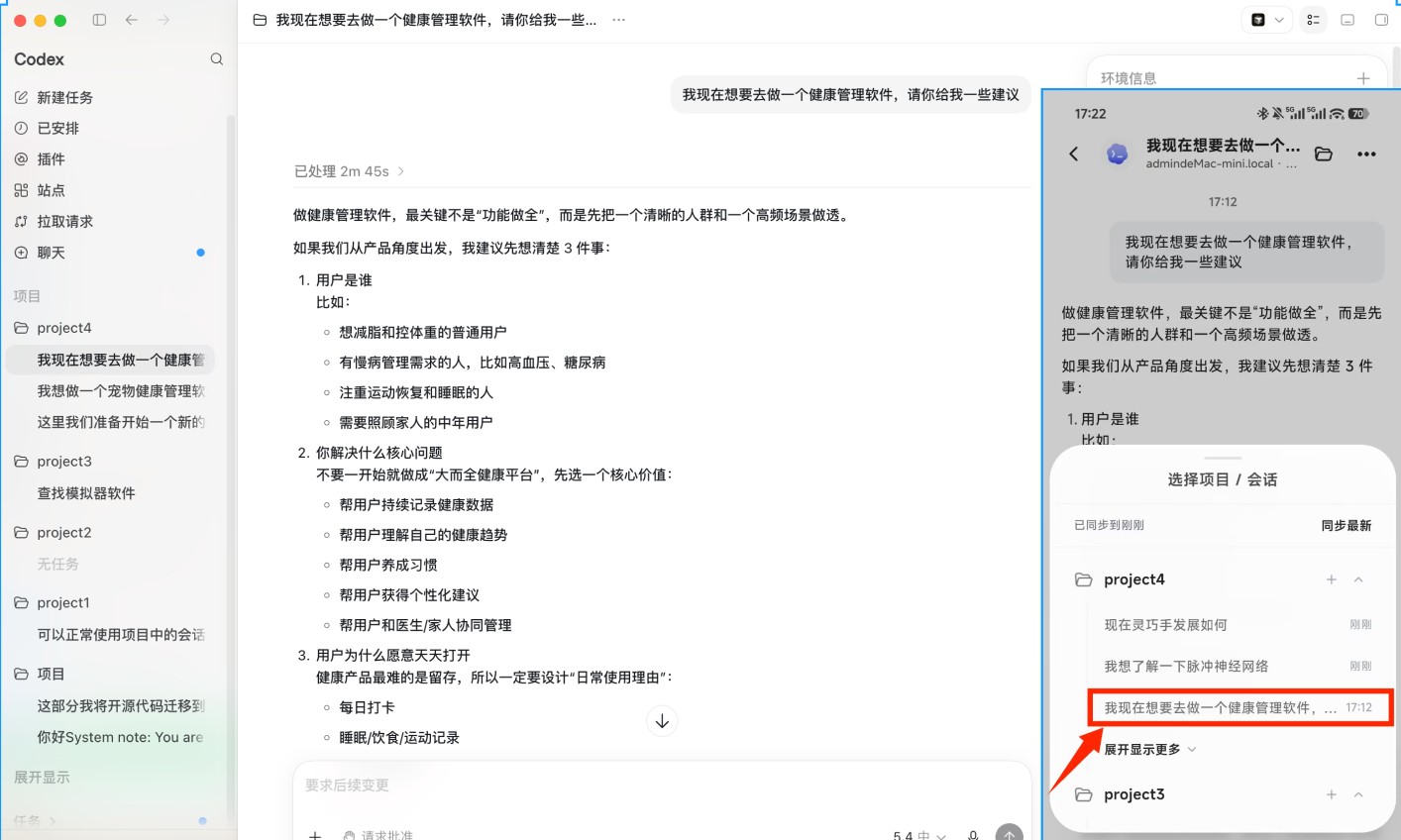Click the user message bubble in main chat

[850, 95]
